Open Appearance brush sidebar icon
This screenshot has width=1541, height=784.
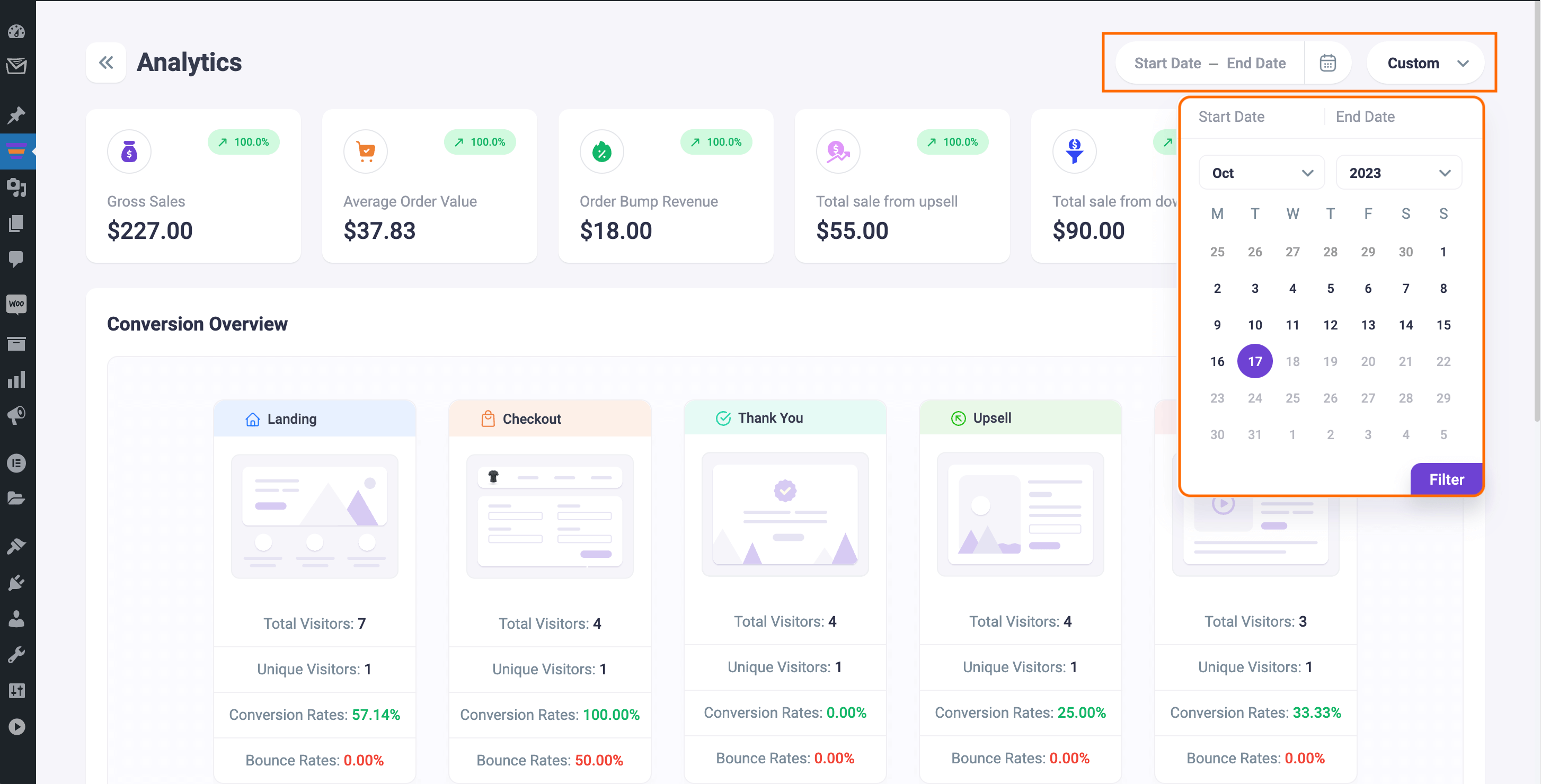pyautogui.click(x=17, y=546)
